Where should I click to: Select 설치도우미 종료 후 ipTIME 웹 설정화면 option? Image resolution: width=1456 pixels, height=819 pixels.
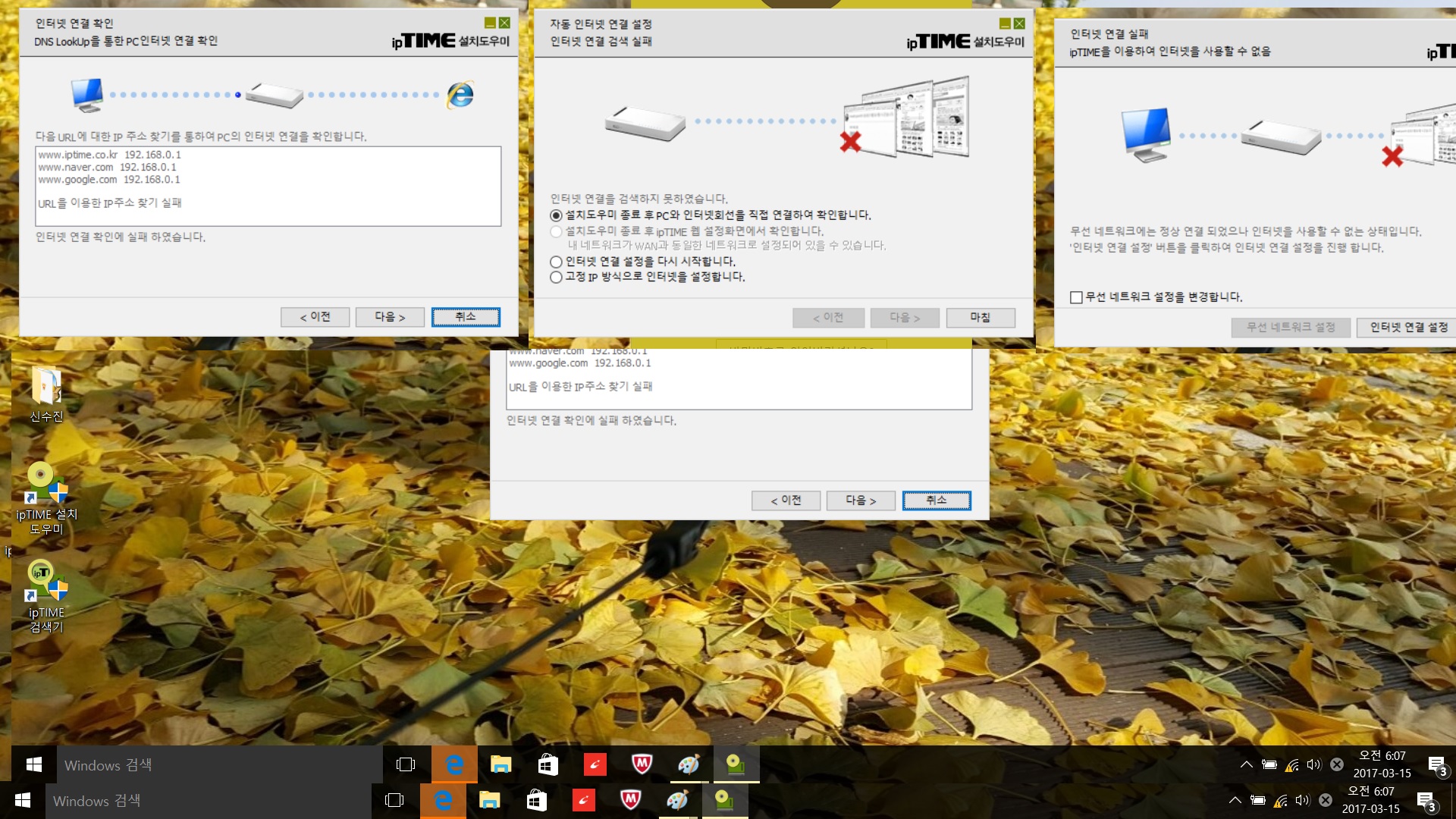(686, 231)
